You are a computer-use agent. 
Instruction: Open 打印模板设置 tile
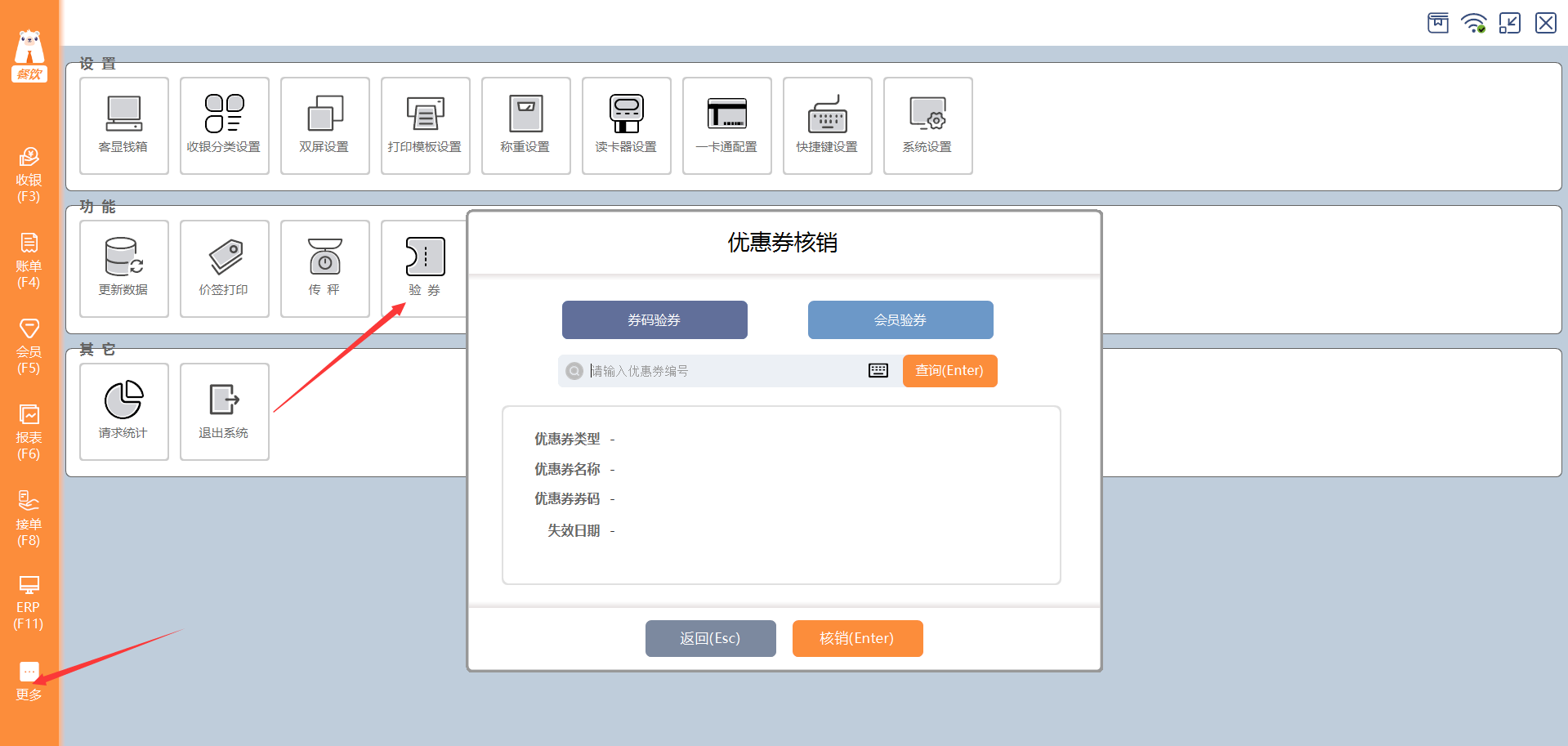tap(426, 126)
